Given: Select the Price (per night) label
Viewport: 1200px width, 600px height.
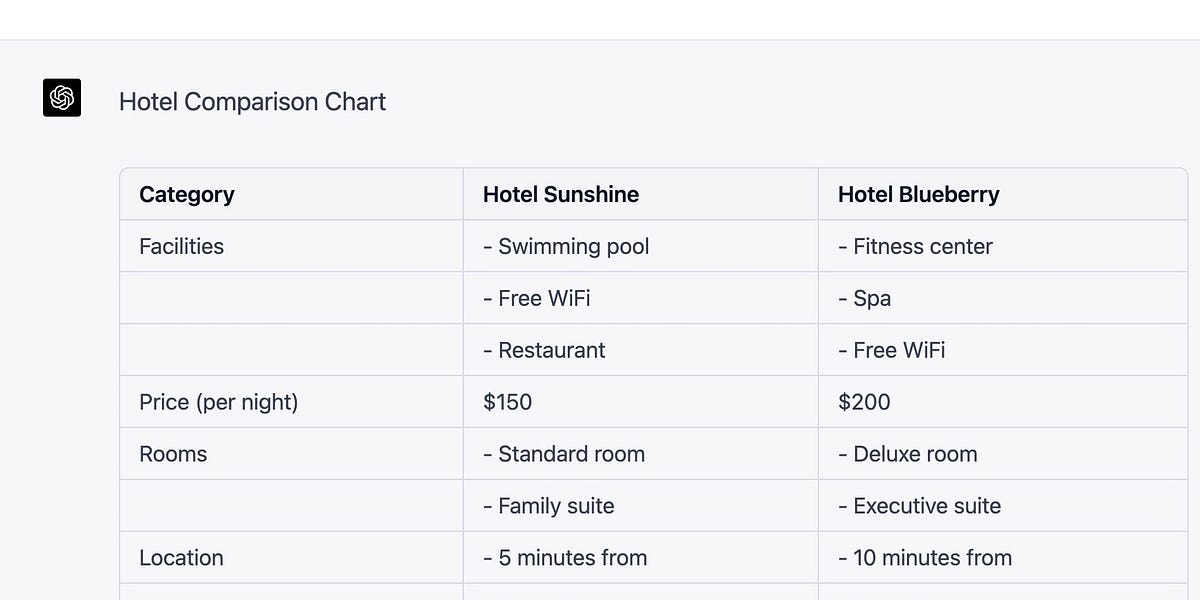Looking at the screenshot, I should point(218,402).
